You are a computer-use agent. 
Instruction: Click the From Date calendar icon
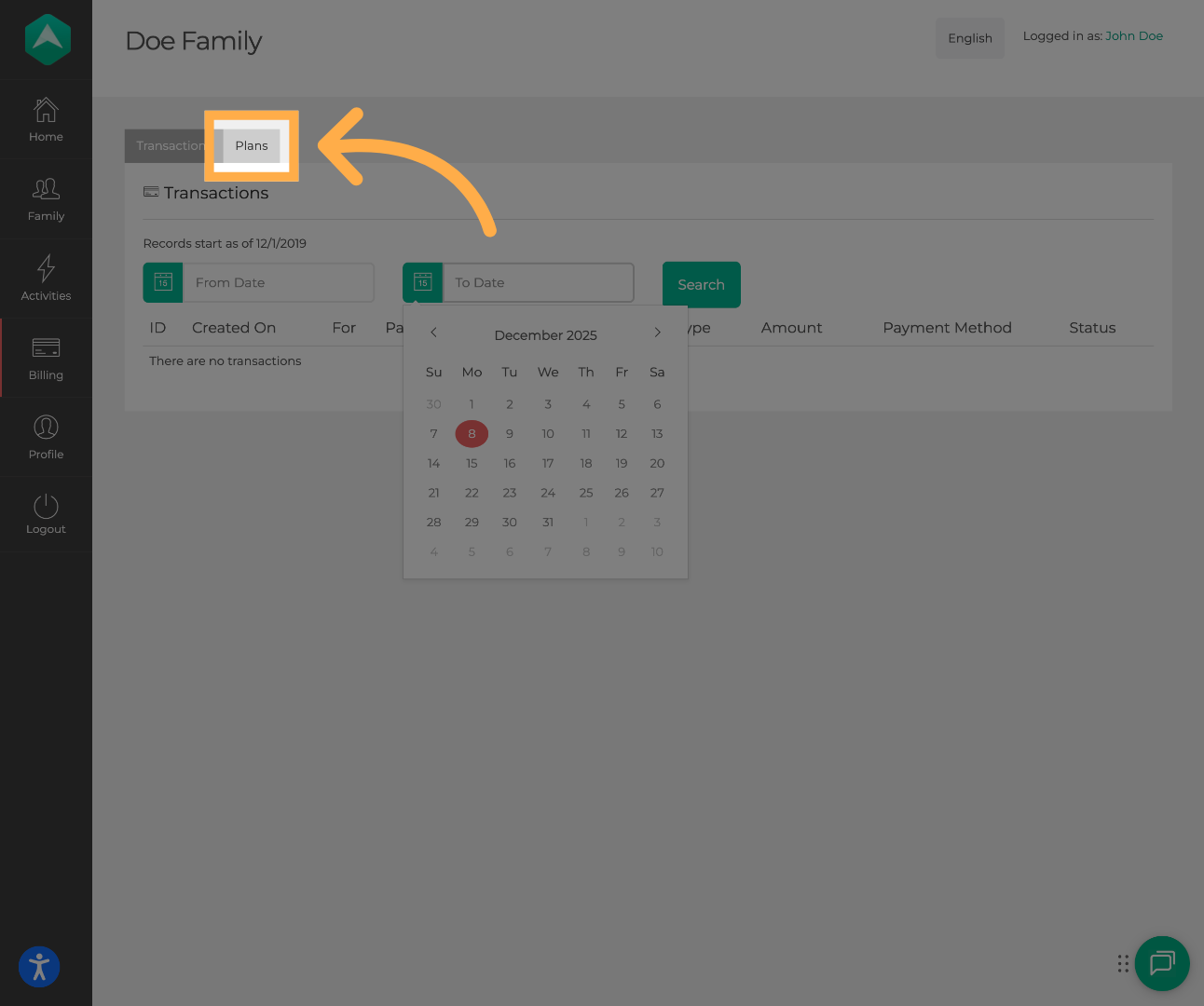click(163, 283)
